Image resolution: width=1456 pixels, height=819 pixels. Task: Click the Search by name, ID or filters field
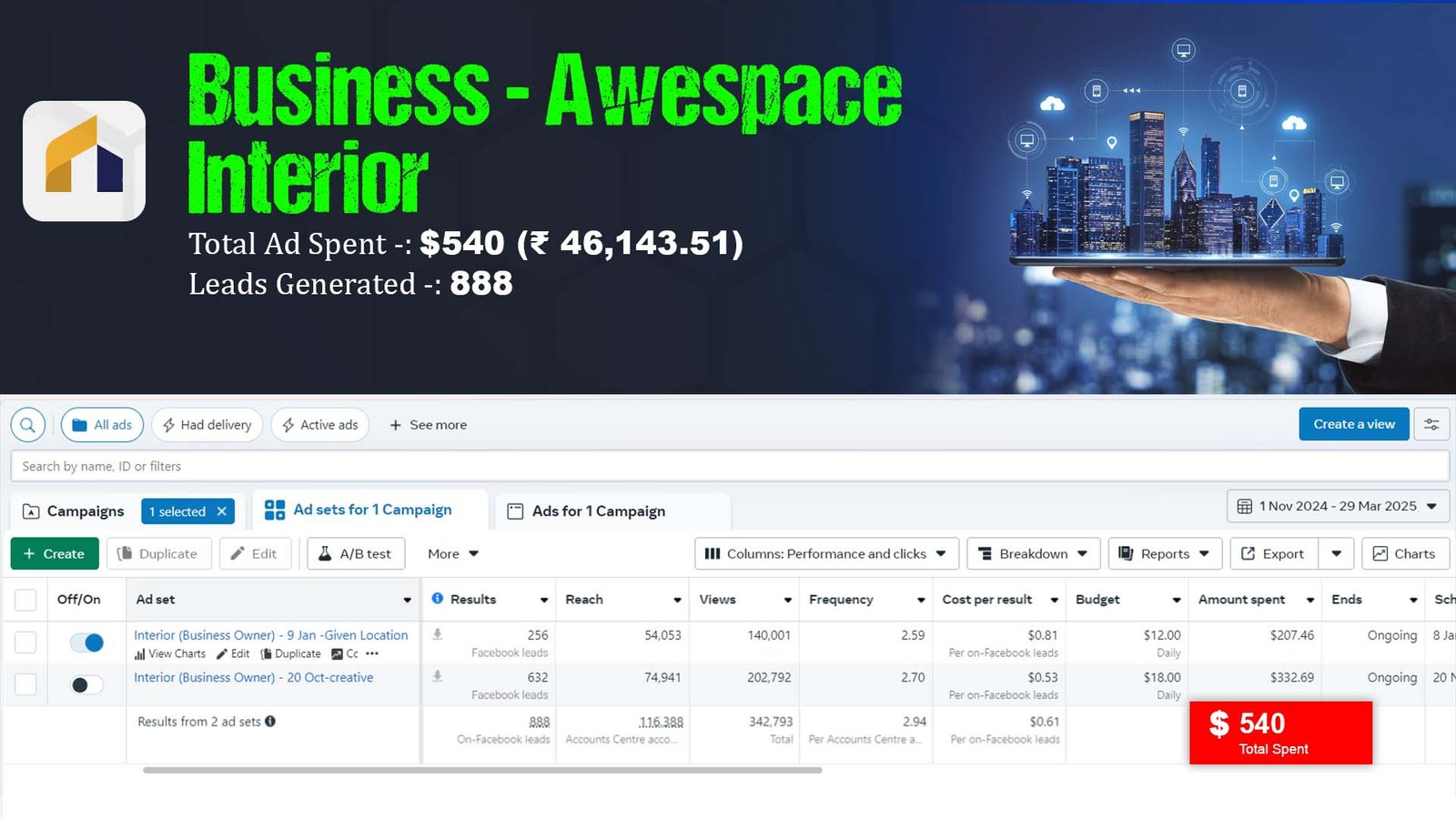pyautogui.click(x=728, y=466)
